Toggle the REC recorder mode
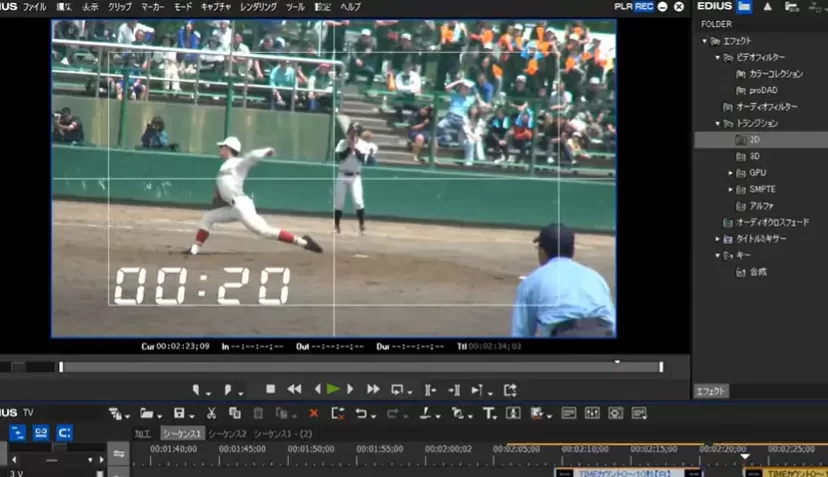828x477 pixels. 643,6
